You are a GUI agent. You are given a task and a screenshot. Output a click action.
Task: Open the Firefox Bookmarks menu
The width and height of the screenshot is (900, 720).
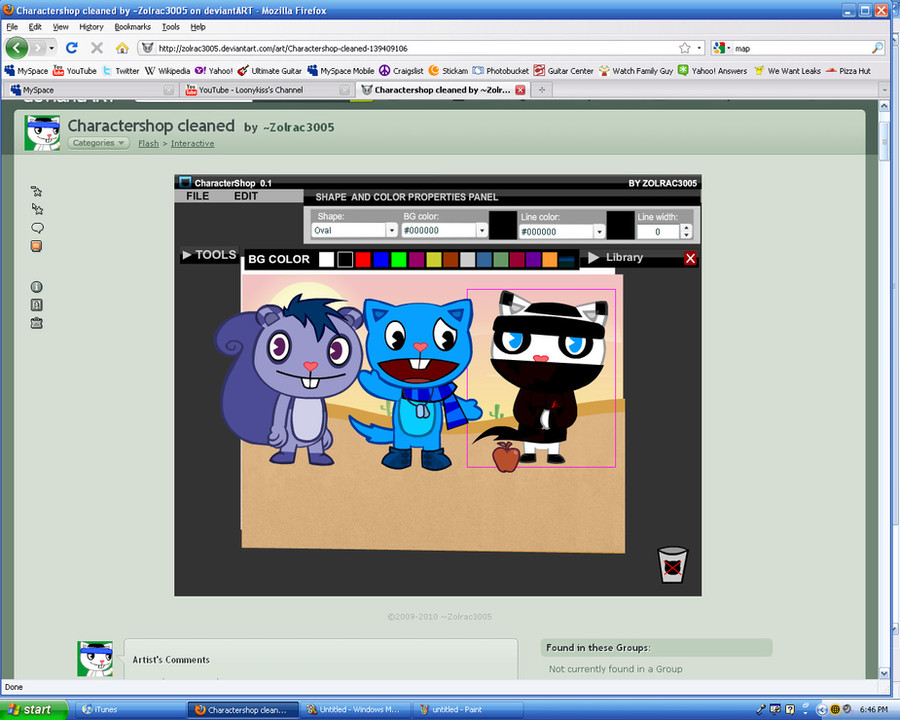(133, 27)
